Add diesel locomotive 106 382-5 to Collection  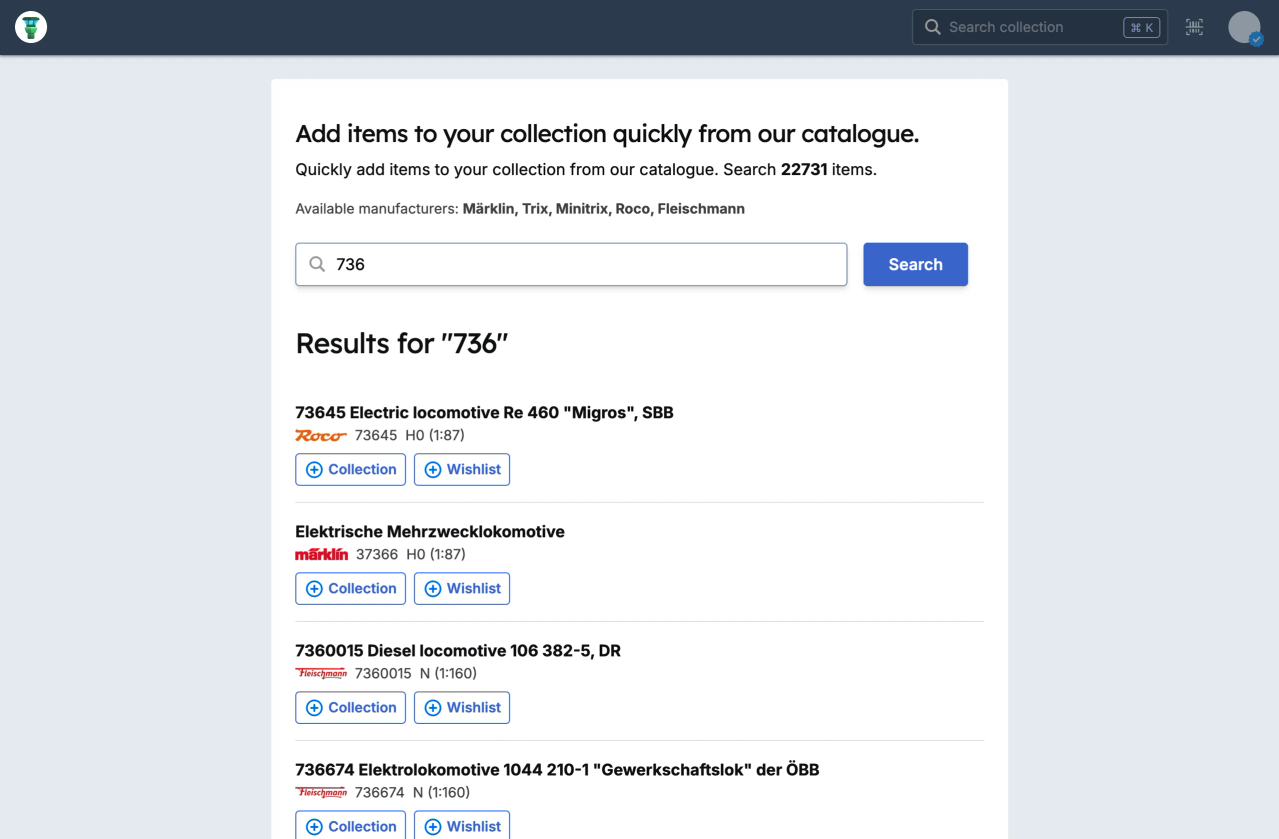[350, 707]
